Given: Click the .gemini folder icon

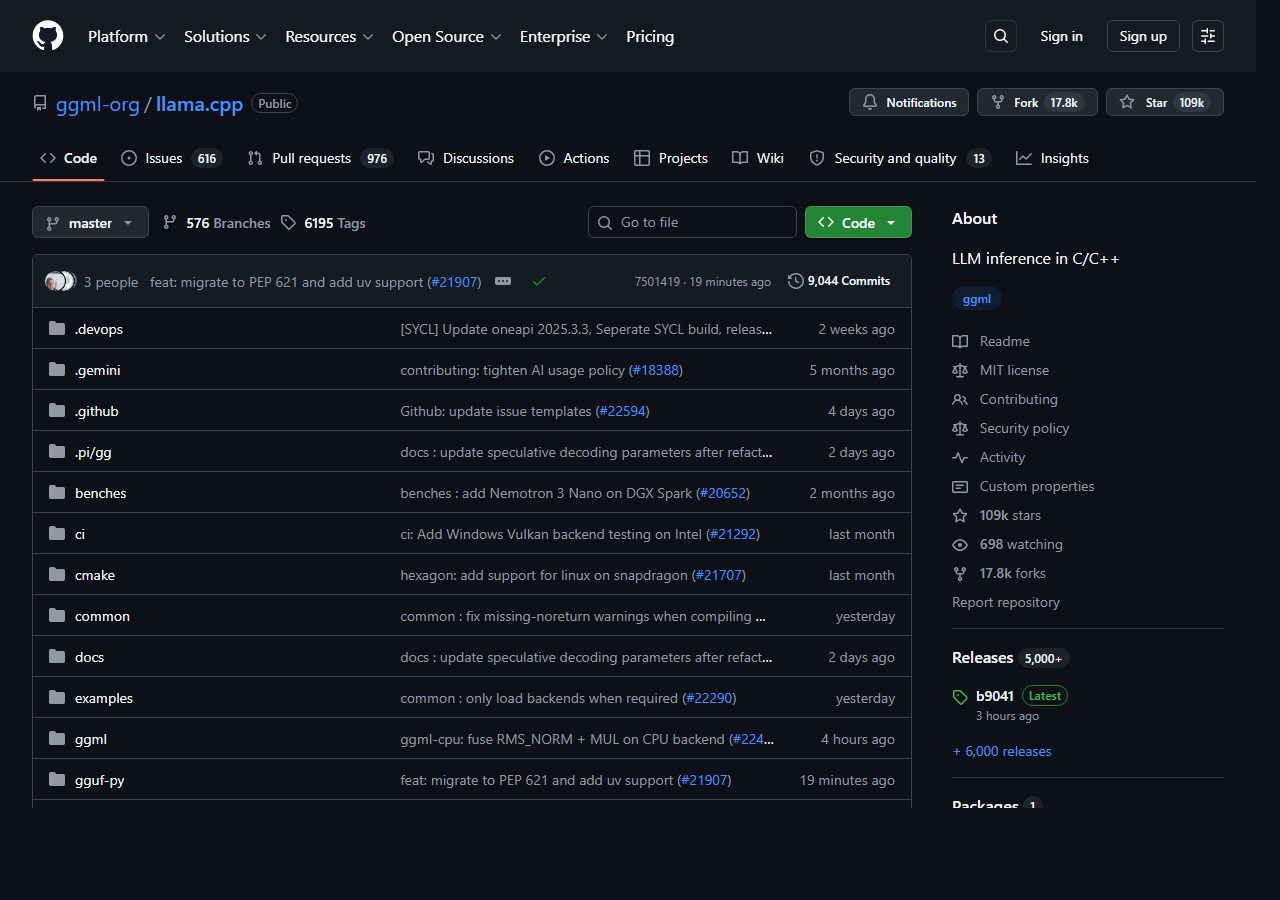Looking at the screenshot, I should pos(57,370).
